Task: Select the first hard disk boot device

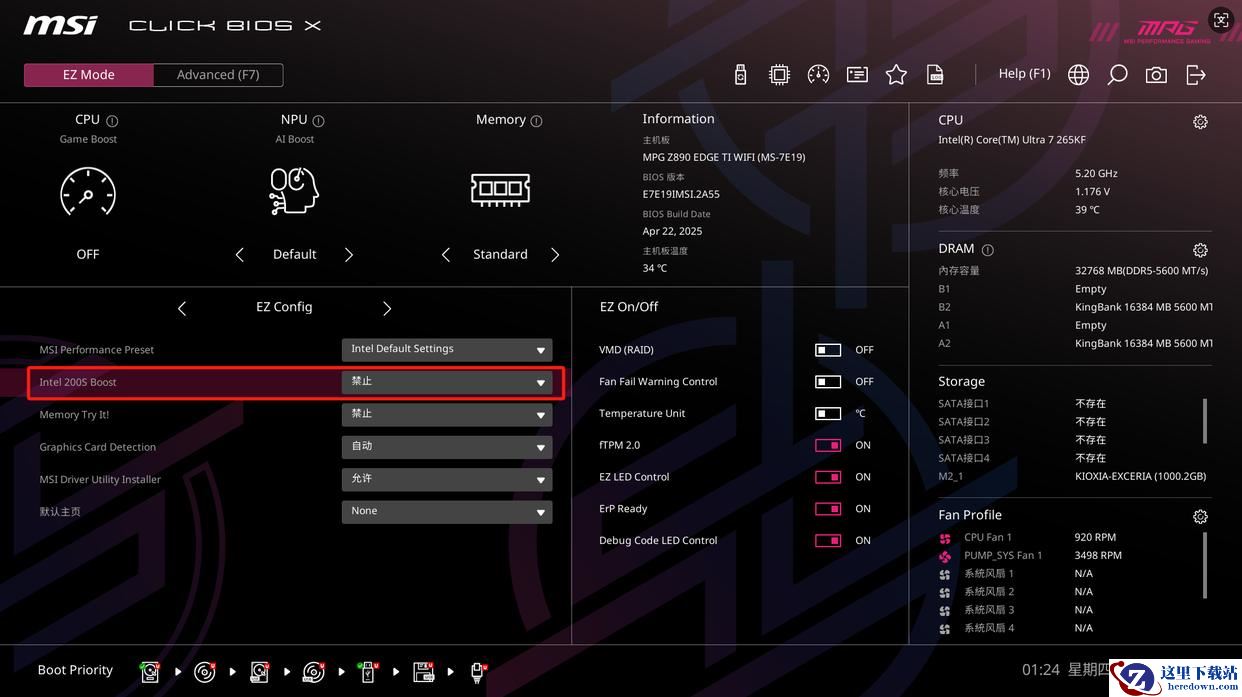Action: 150,672
